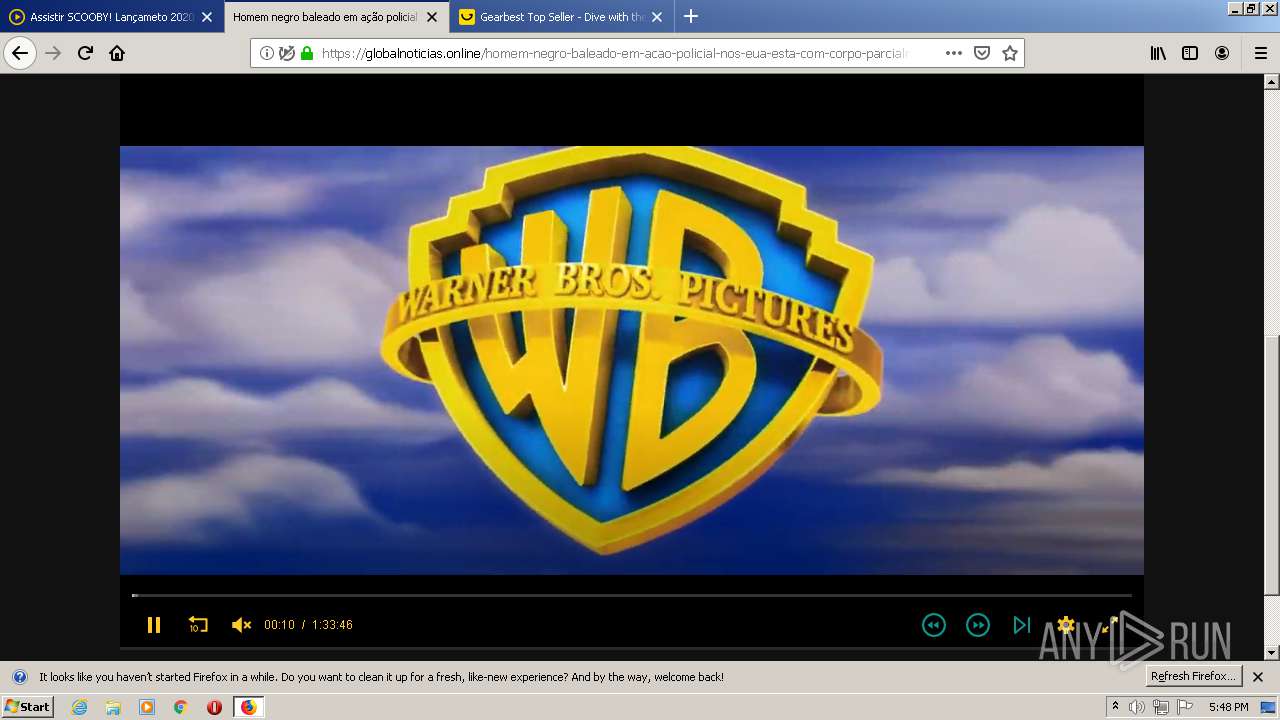Click the taskbar clock 5:48 PM
The height and width of the screenshot is (720, 1280).
pos(1228,707)
